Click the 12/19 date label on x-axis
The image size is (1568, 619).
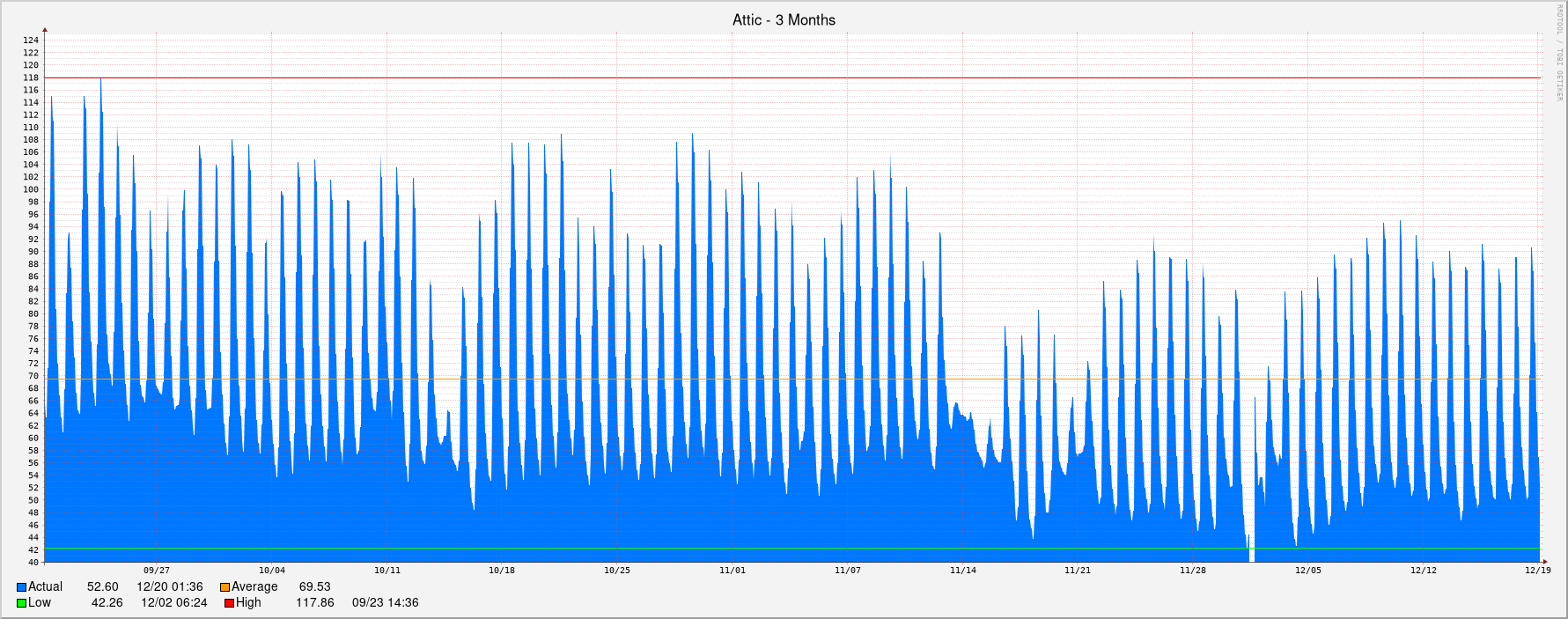click(x=1537, y=571)
